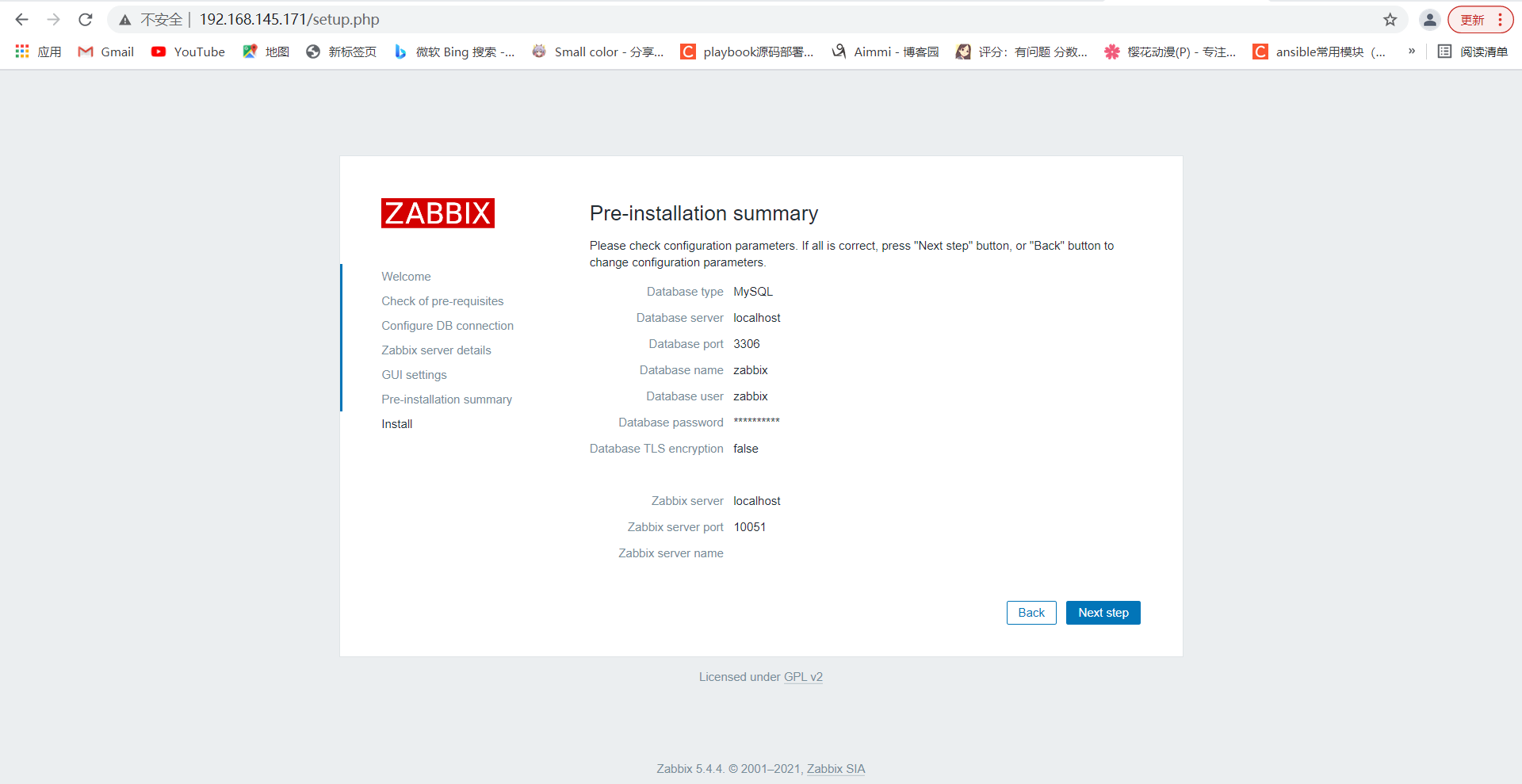1522x784 pixels.
Task: Click the Database password label
Action: [671, 423]
